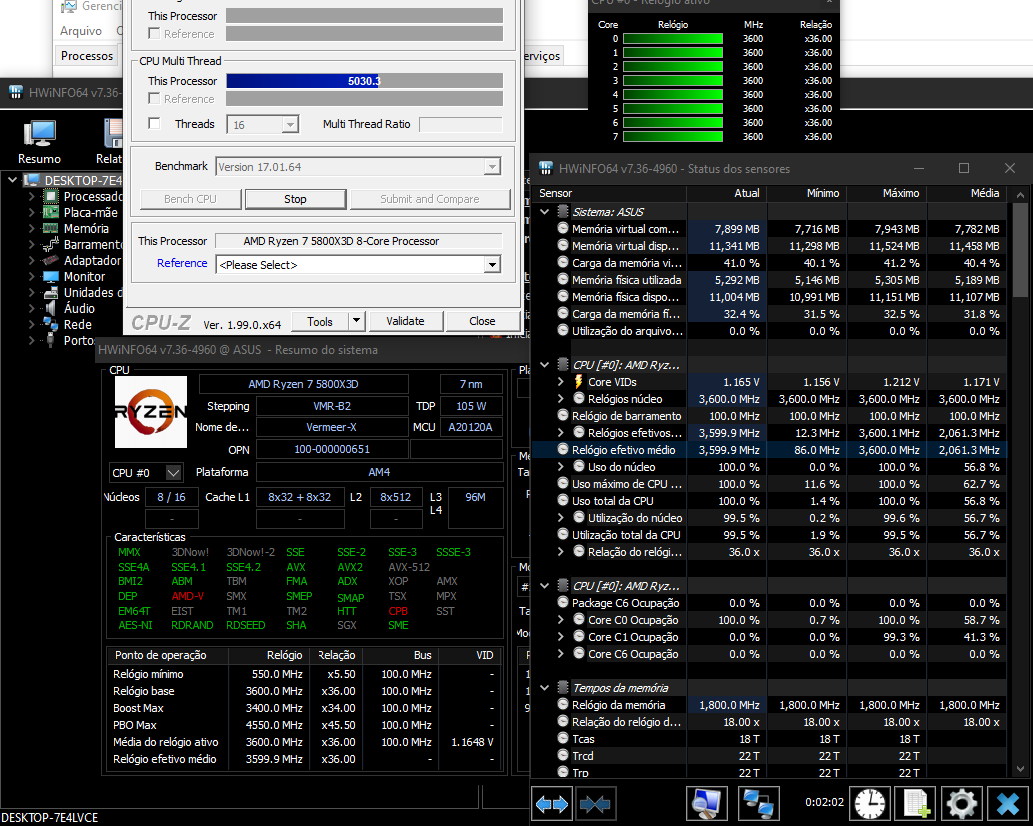Click the networked computers icon in sensors toolbar
Screen dimensions: 1033x826
(x=758, y=804)
